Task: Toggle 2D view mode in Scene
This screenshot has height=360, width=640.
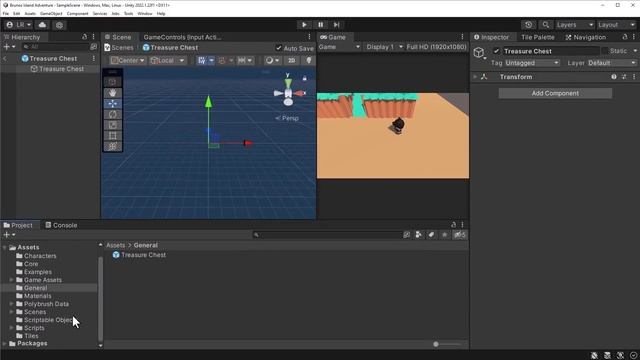Action: coord(291,60)
